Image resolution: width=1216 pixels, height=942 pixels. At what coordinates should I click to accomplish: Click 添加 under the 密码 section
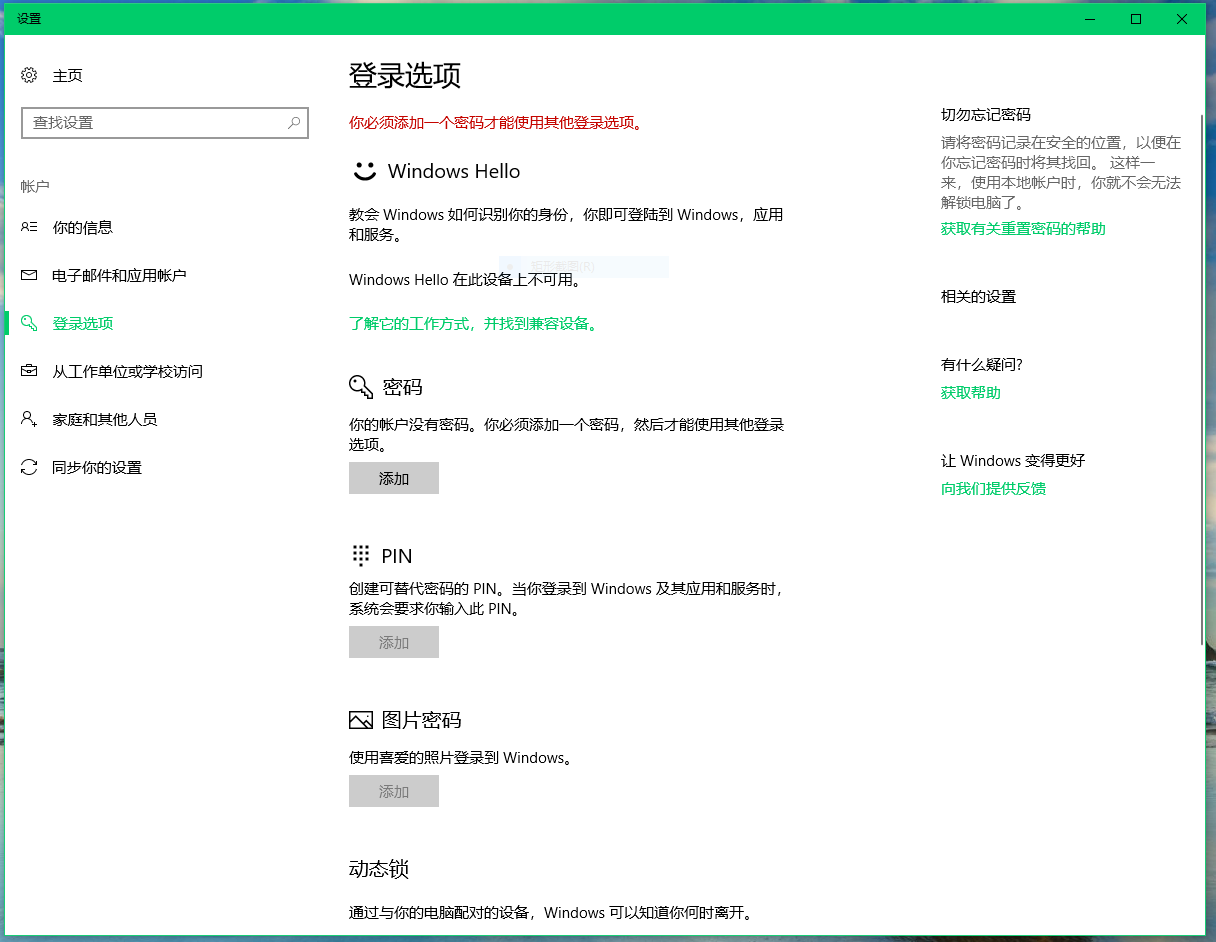pos(393,478)
